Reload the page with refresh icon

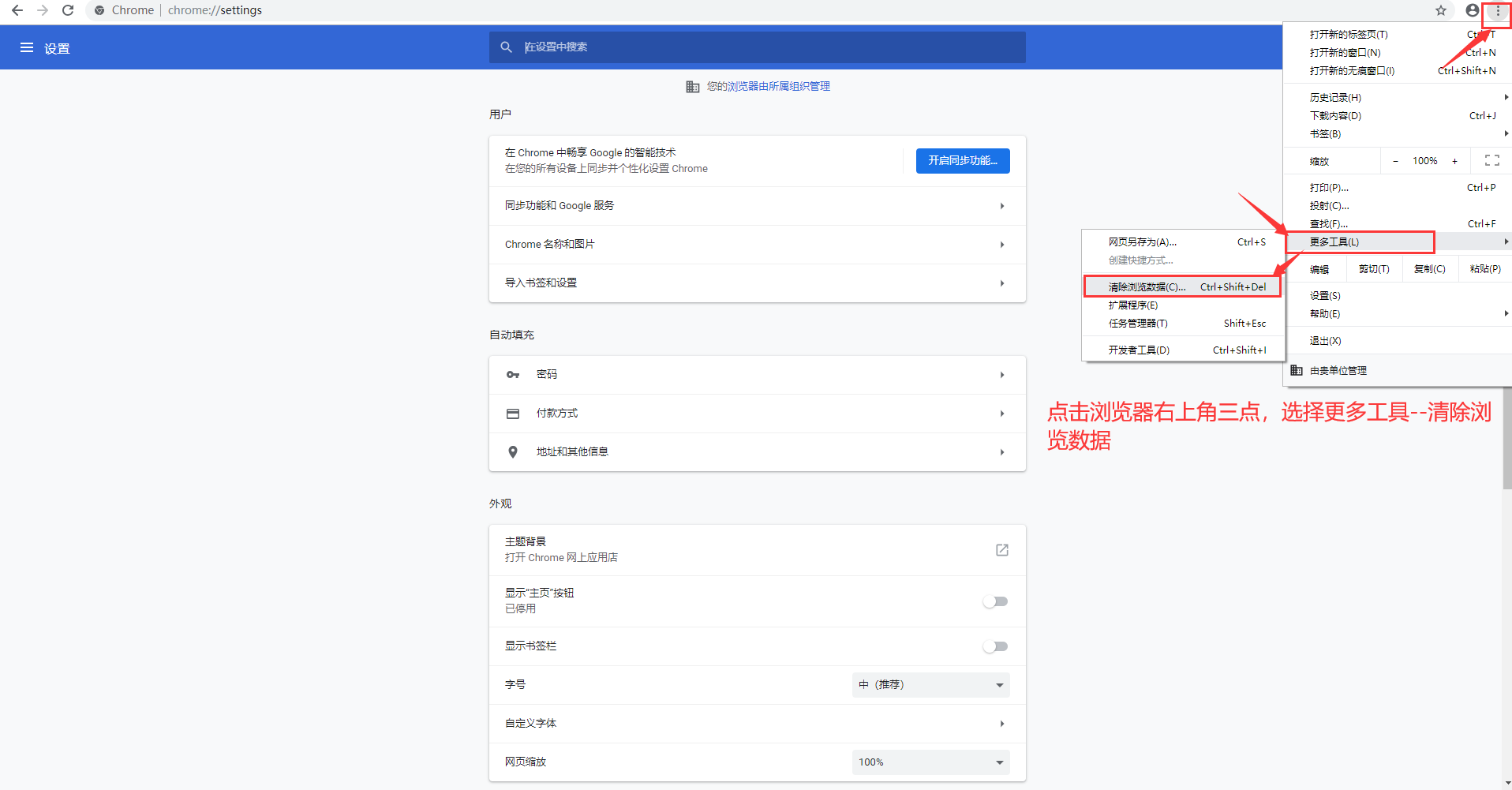(68, 10)
